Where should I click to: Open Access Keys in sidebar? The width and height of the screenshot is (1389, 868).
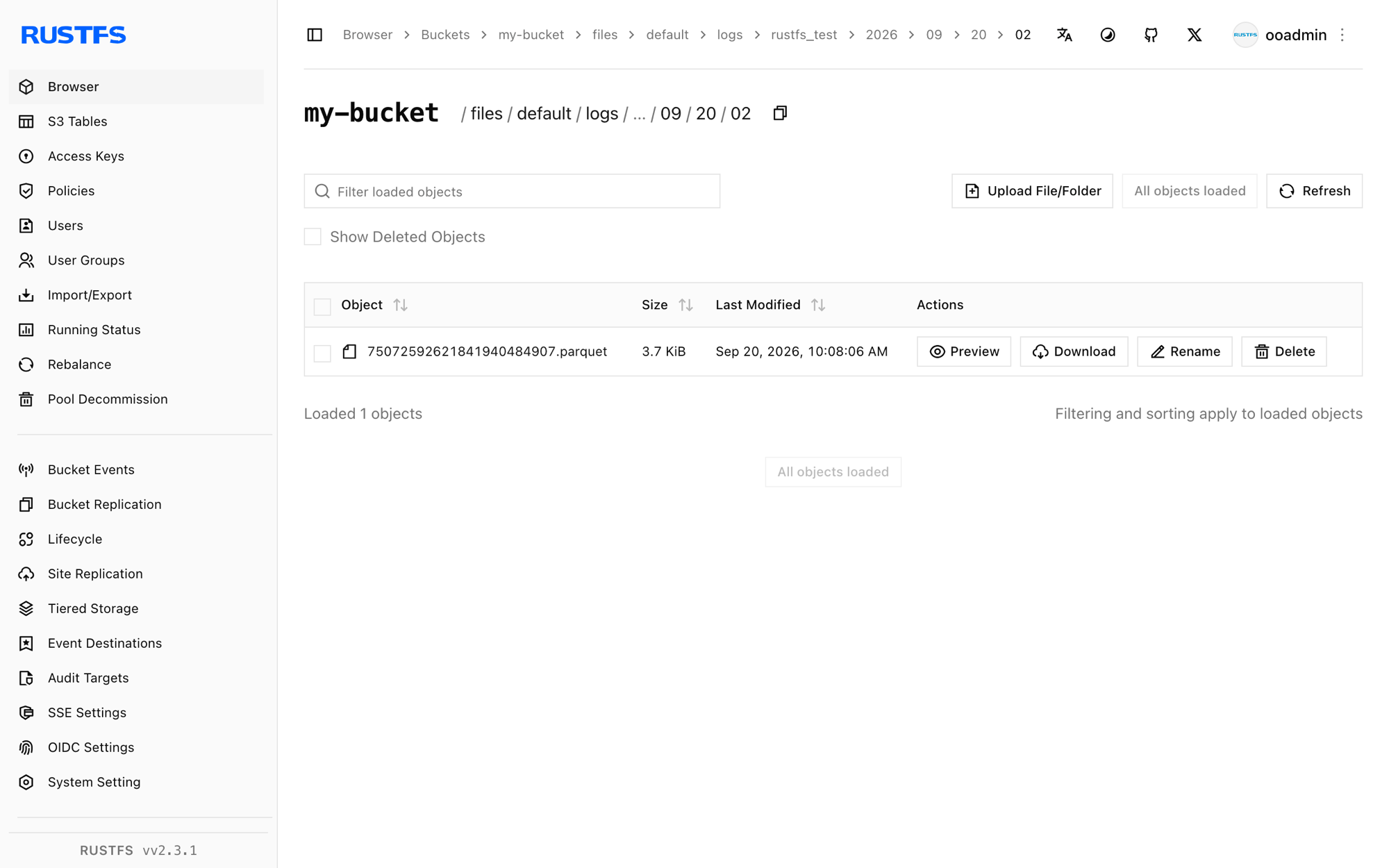(x=136, y=156)
